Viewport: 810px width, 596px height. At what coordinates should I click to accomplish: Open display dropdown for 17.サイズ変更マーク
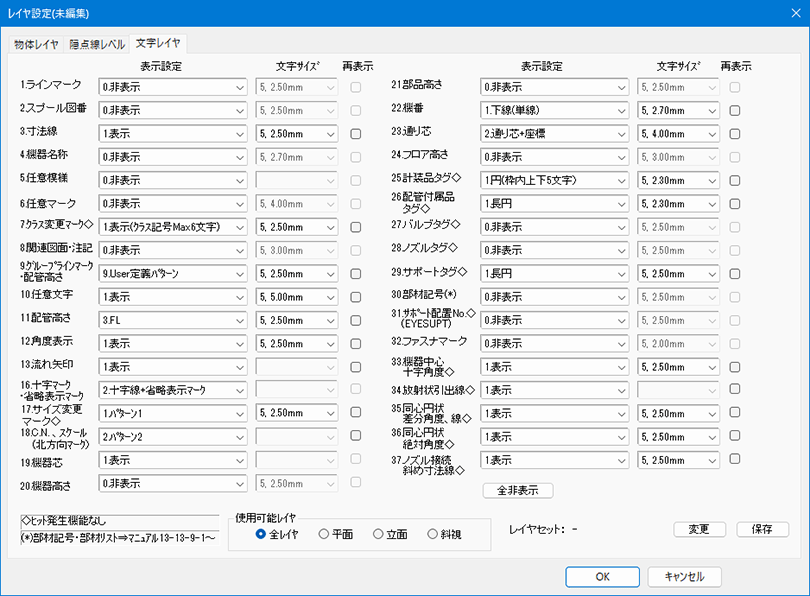(x=173, y=413)
